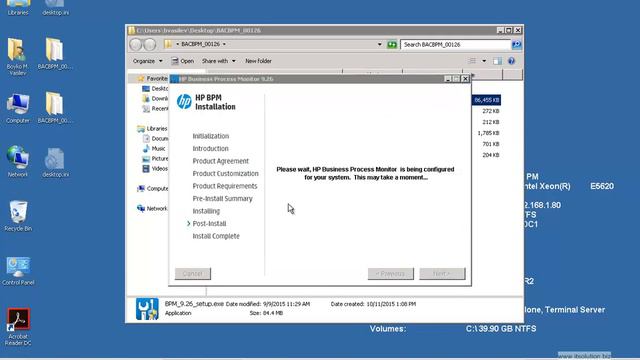Click the 1,785 KB file size row

pyautogui.click(x=488, y=133)
